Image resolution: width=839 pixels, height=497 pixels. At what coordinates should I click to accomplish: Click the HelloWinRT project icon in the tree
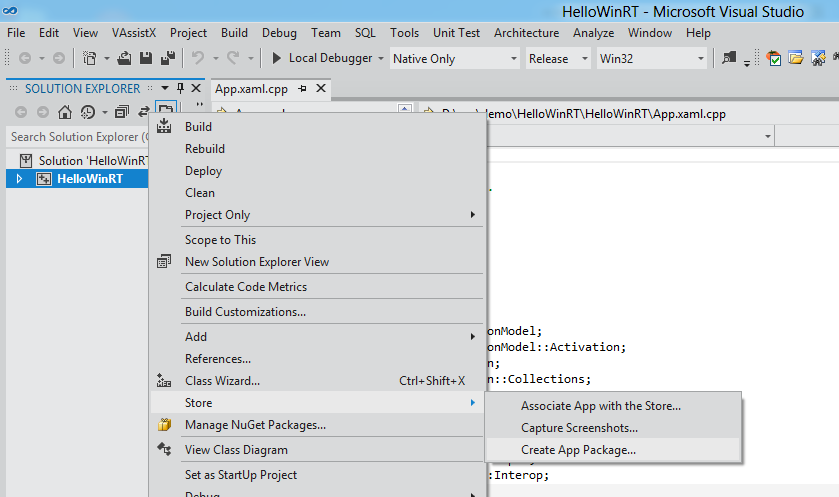(x=43, y=179)
